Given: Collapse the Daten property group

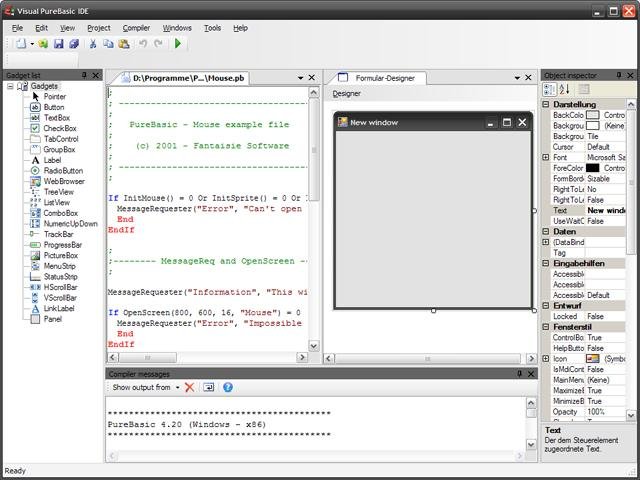Looking at the screenshot, I should [546, 231].
